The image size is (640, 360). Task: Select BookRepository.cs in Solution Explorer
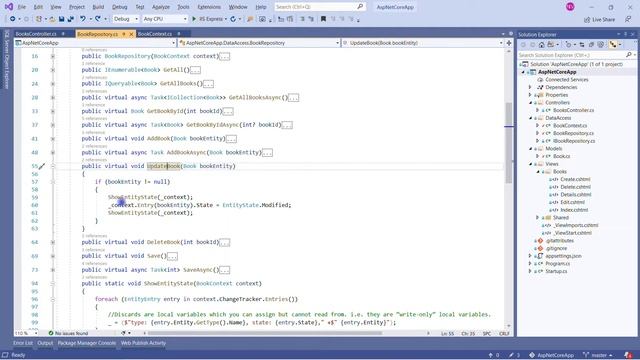click(x=573, y=133)
